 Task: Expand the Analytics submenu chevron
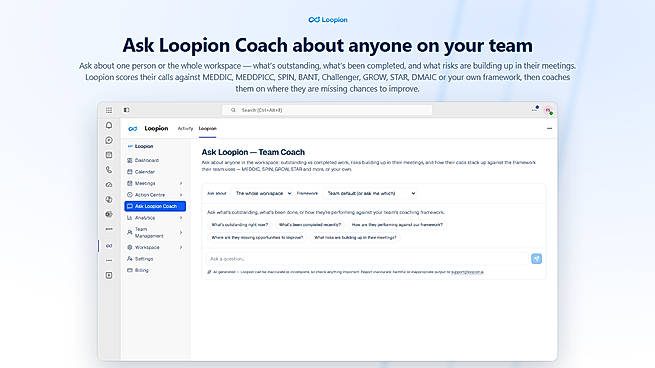181,218
